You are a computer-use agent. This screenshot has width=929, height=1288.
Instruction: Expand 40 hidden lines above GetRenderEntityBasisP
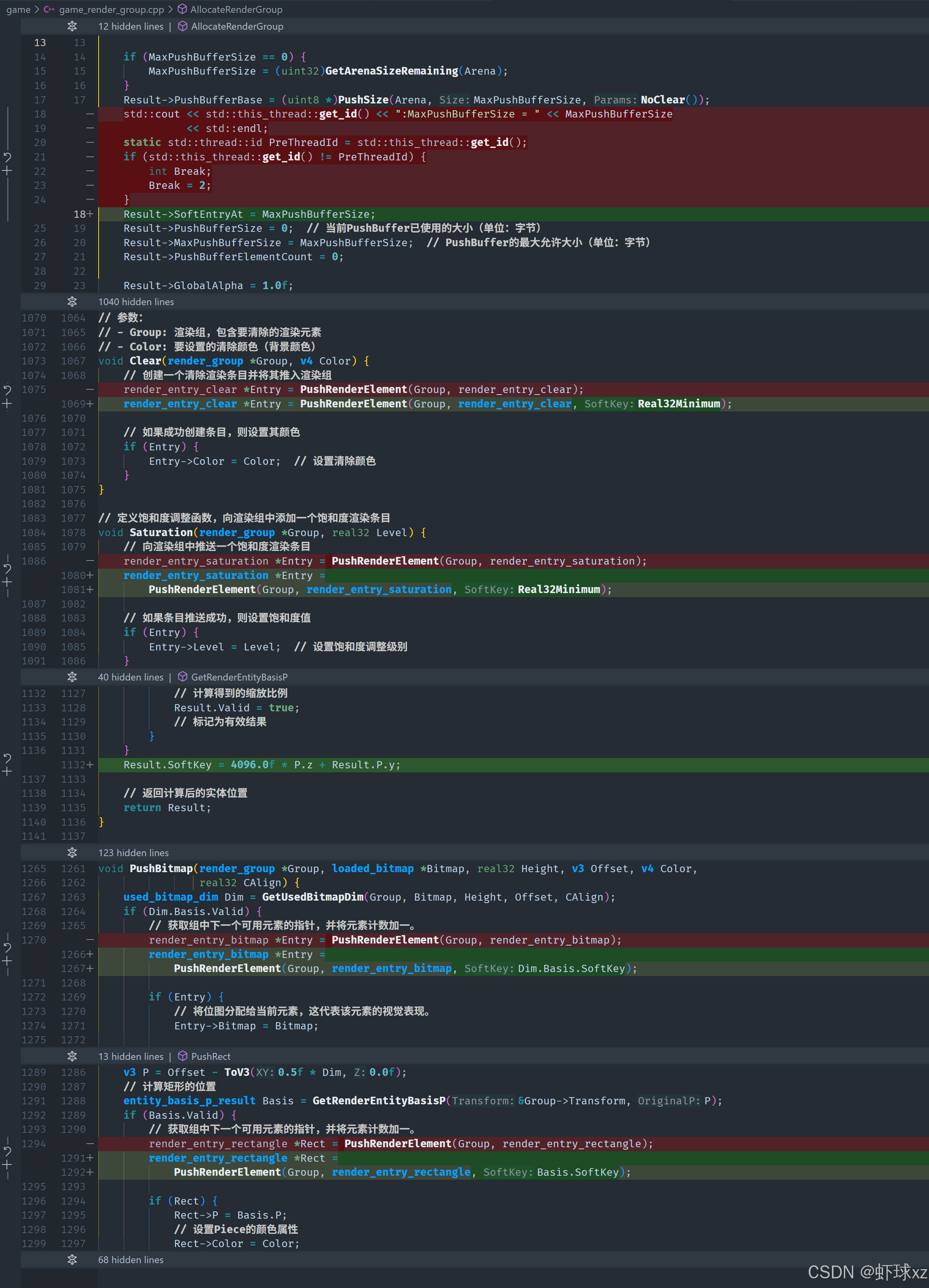tap(72, 677)
